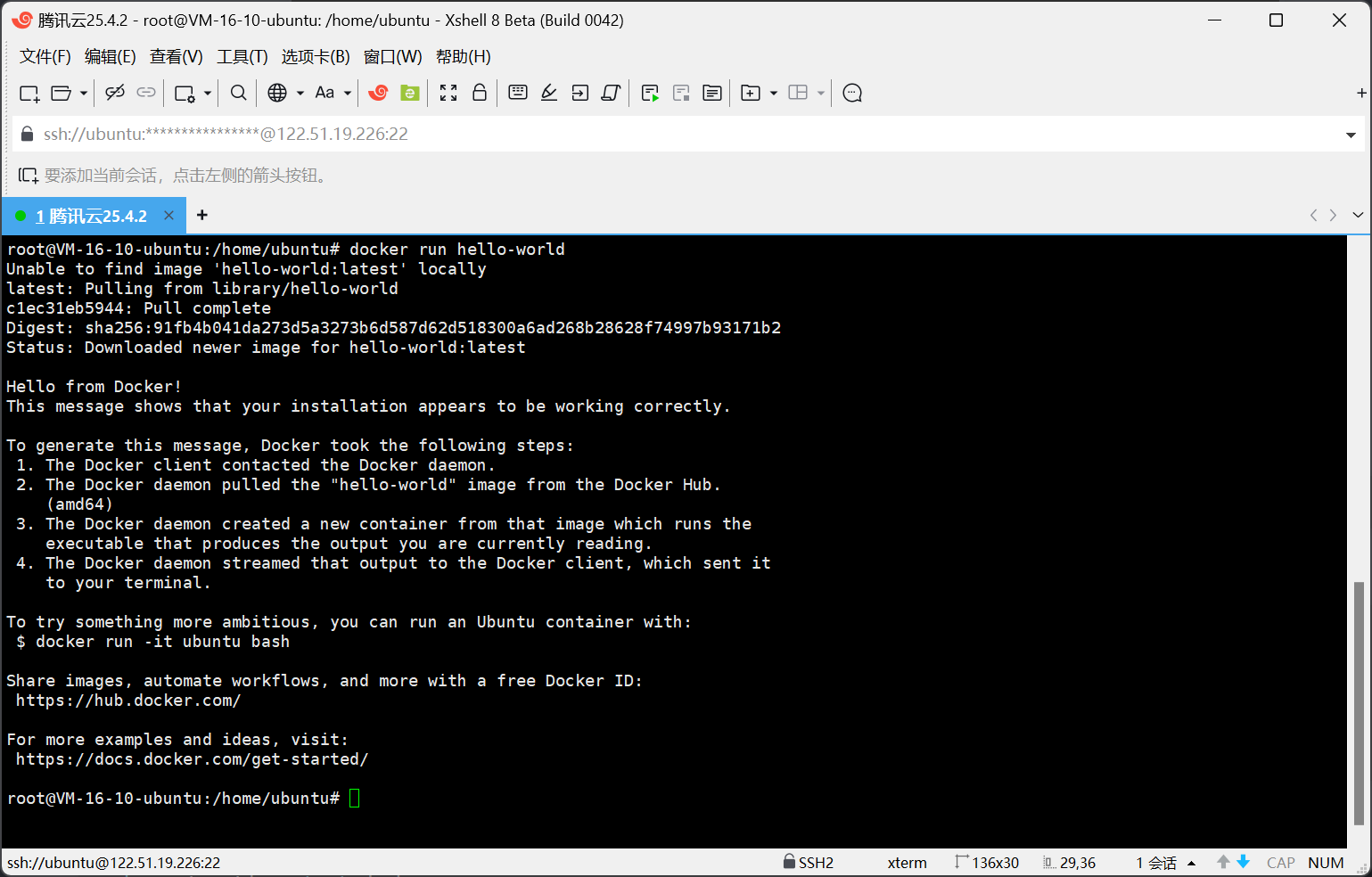Expand the Aa font dropdown arrow

348,93
